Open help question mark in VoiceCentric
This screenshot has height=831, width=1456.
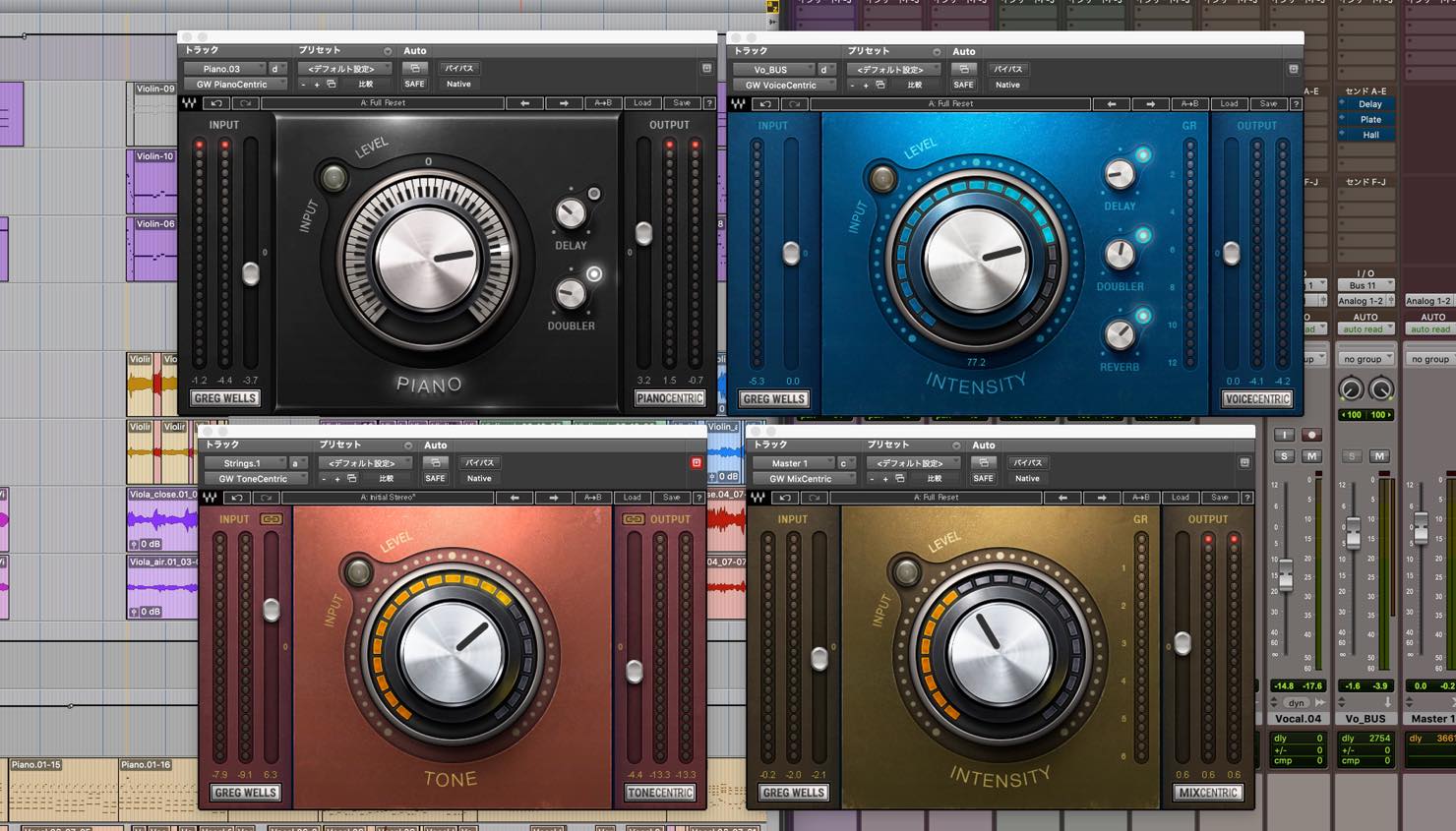[x=1296, y=104]
